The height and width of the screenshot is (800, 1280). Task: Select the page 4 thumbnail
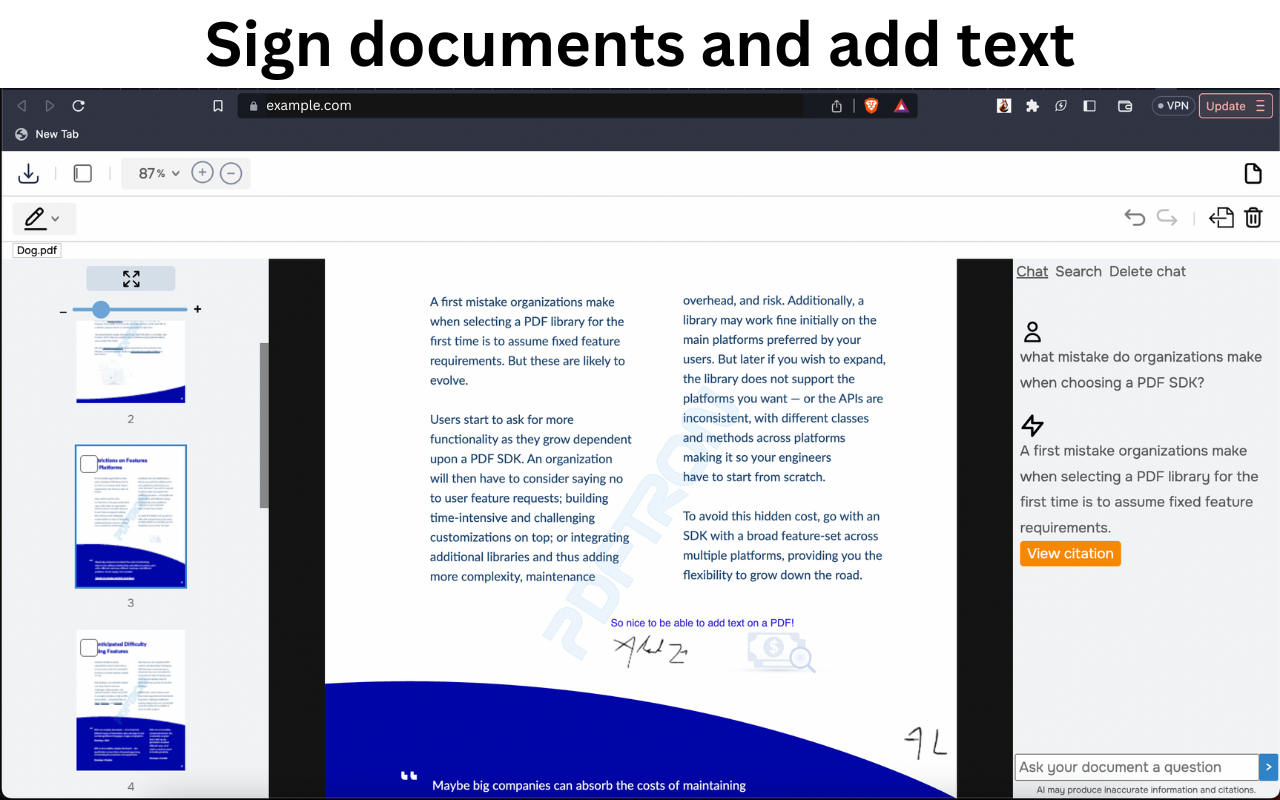coord(131,700)
